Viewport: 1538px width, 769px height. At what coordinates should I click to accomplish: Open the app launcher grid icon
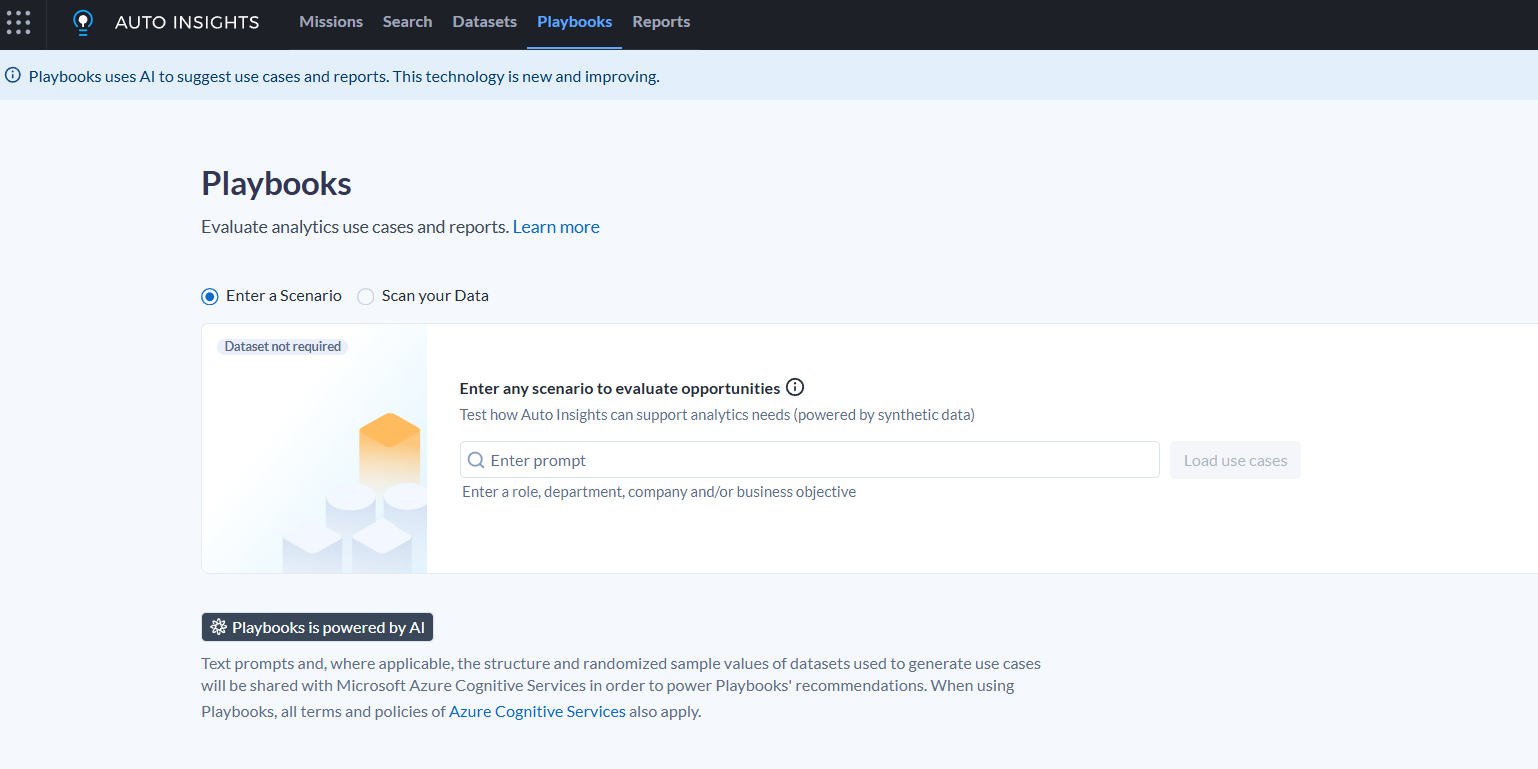[19, 22]
